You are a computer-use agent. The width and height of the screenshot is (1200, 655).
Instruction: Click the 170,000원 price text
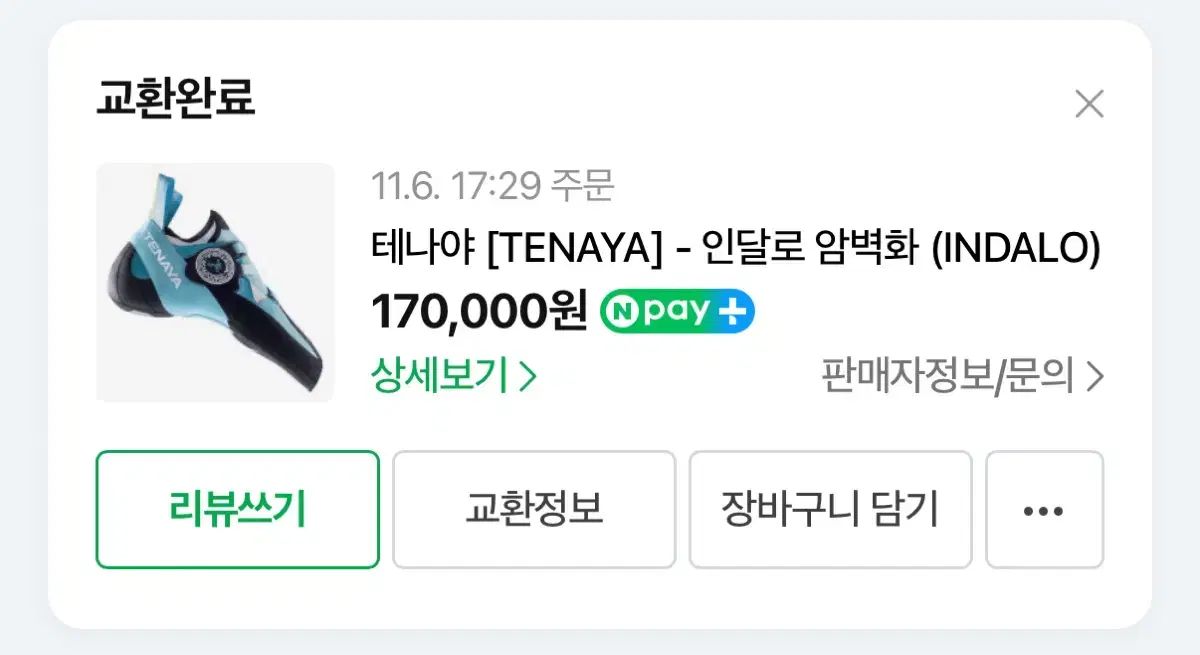click(479, 312)
